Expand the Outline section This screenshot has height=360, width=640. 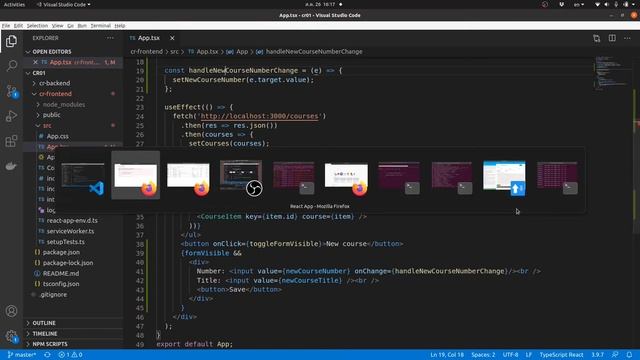[73, 323]
